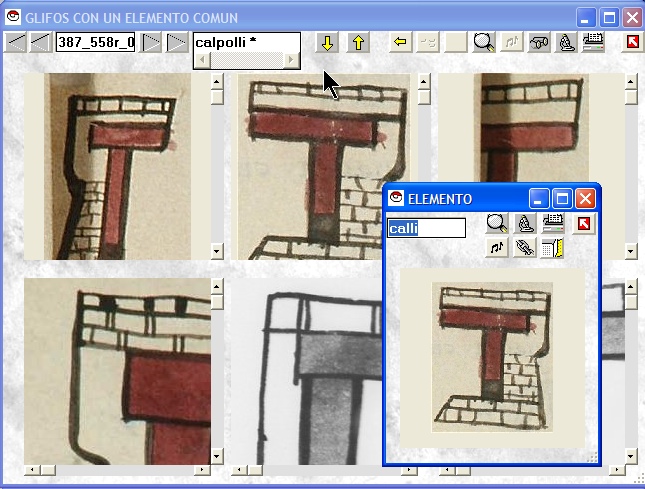Click the yellow up arrow in main toolbar
Screen dimensions: 645x489
point(357,42)
